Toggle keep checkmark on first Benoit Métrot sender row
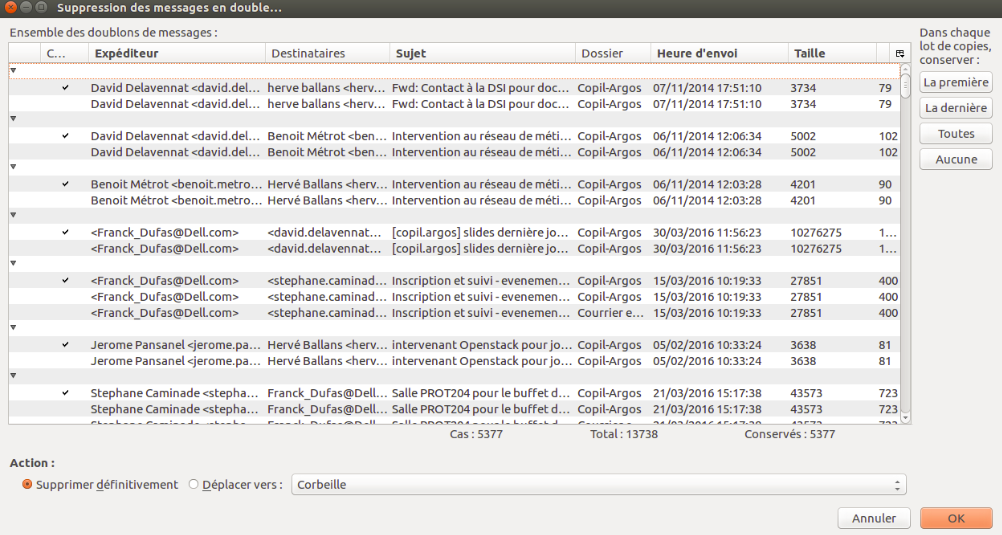 click(x=65, y=184)
